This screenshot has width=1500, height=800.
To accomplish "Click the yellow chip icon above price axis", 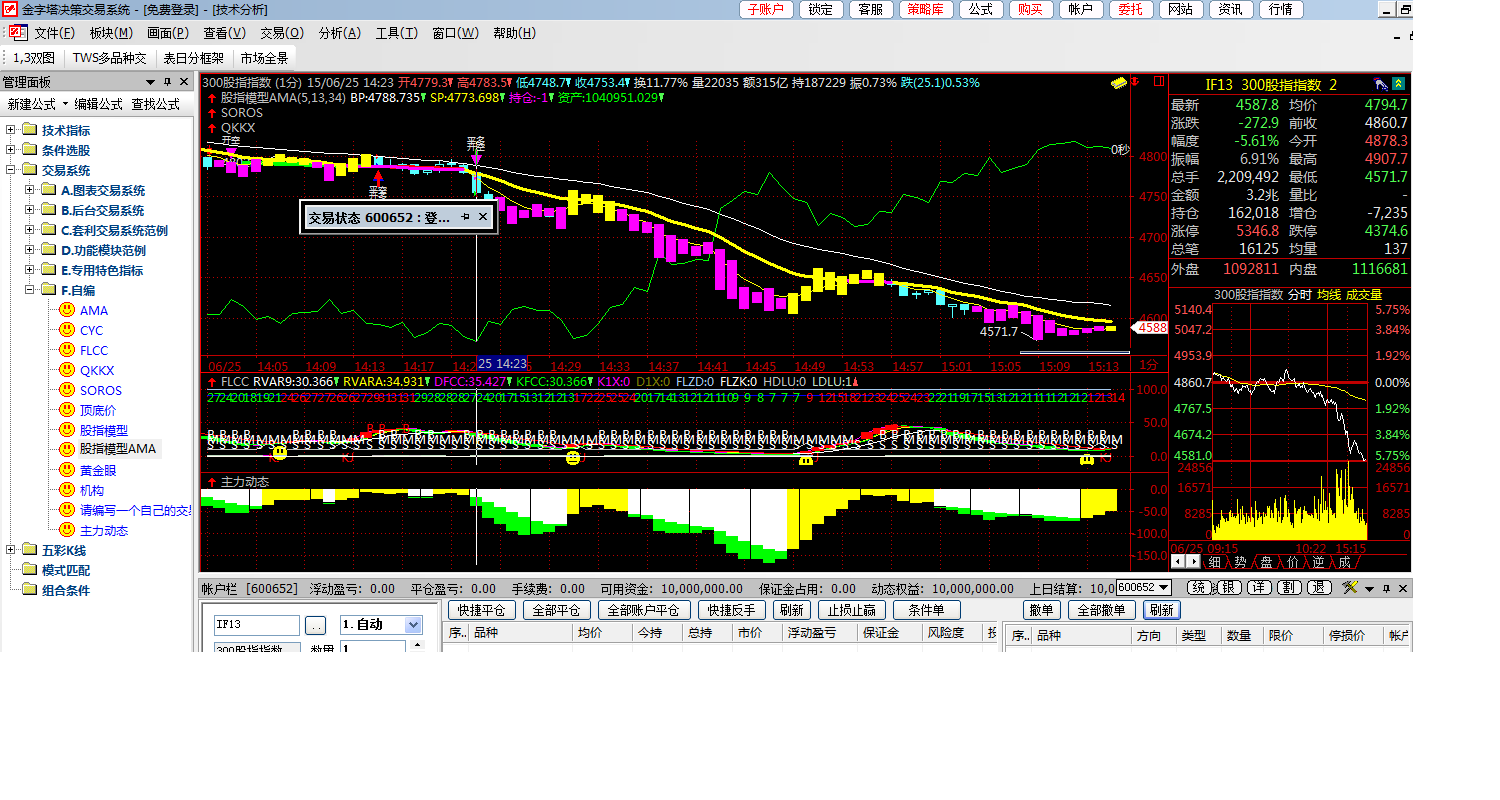I will [1119, 82].
